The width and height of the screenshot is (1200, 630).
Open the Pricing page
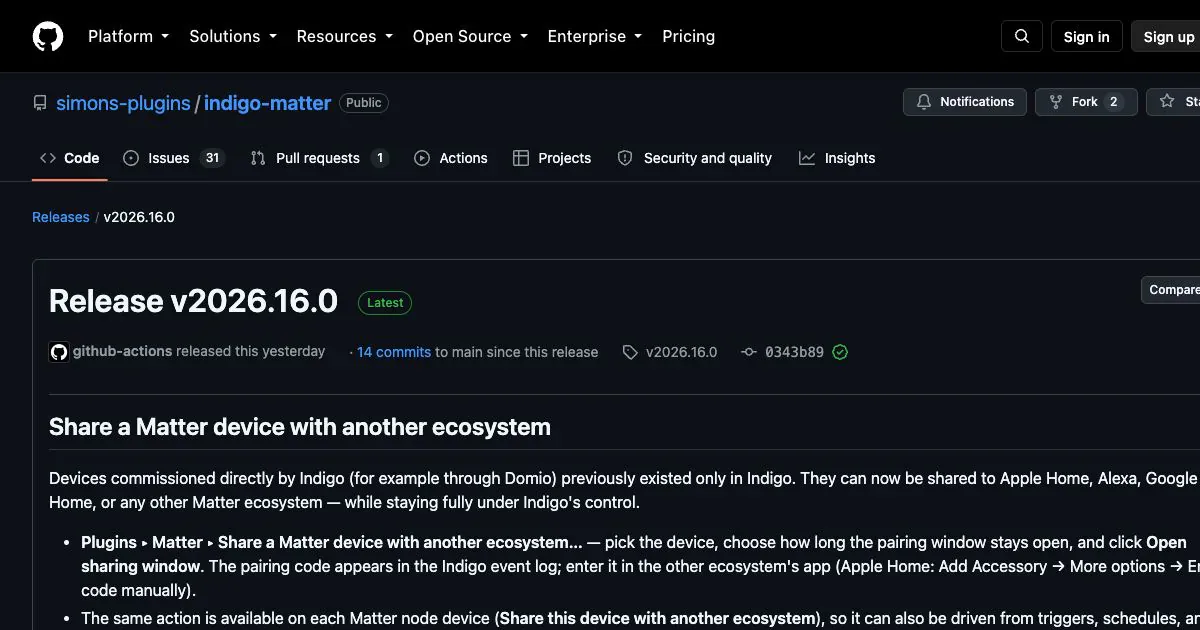coord(689,36)
